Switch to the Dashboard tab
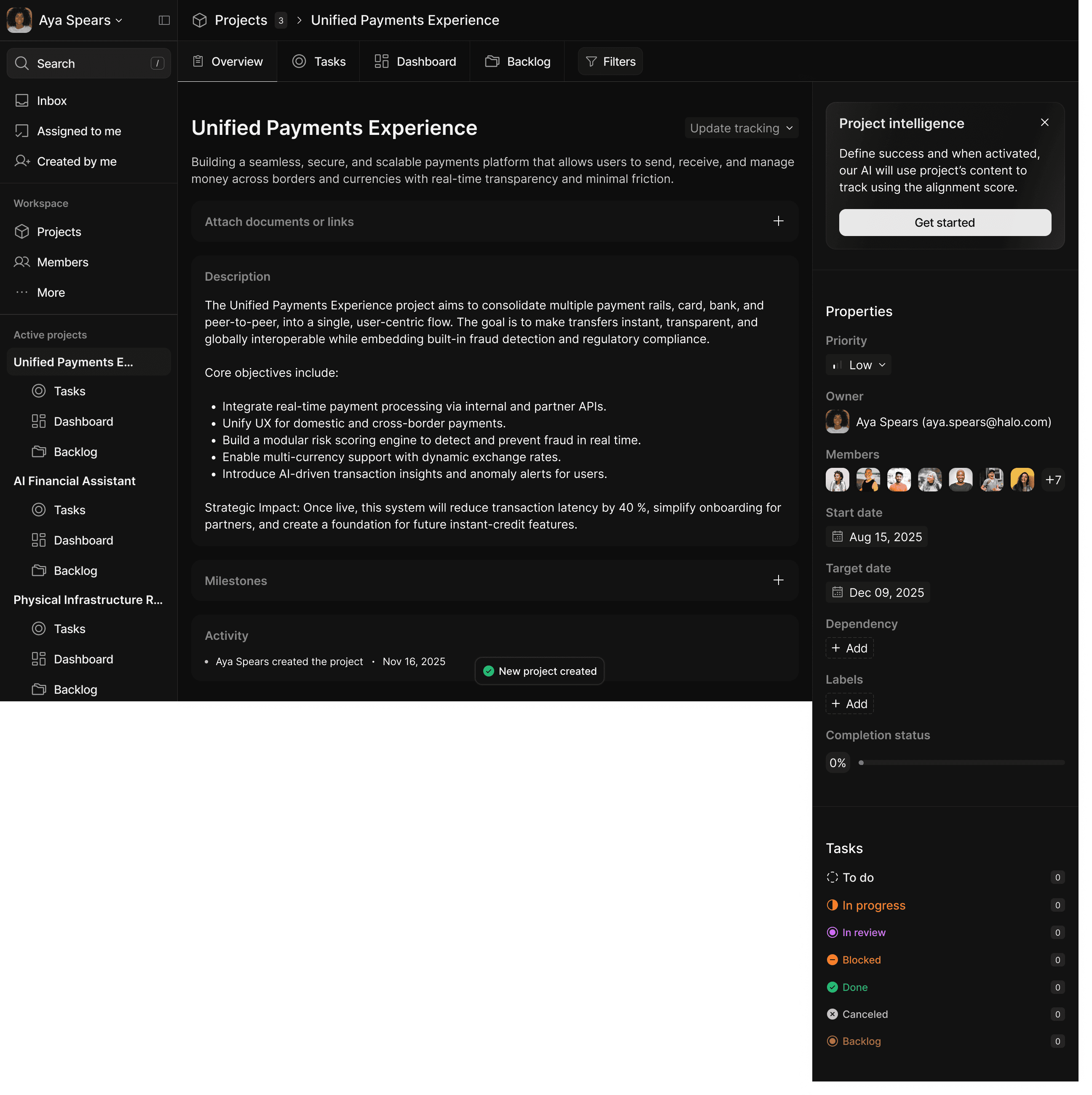Image resolution: width=1092 pixels, height=1095 pixels. click(415, 61)
